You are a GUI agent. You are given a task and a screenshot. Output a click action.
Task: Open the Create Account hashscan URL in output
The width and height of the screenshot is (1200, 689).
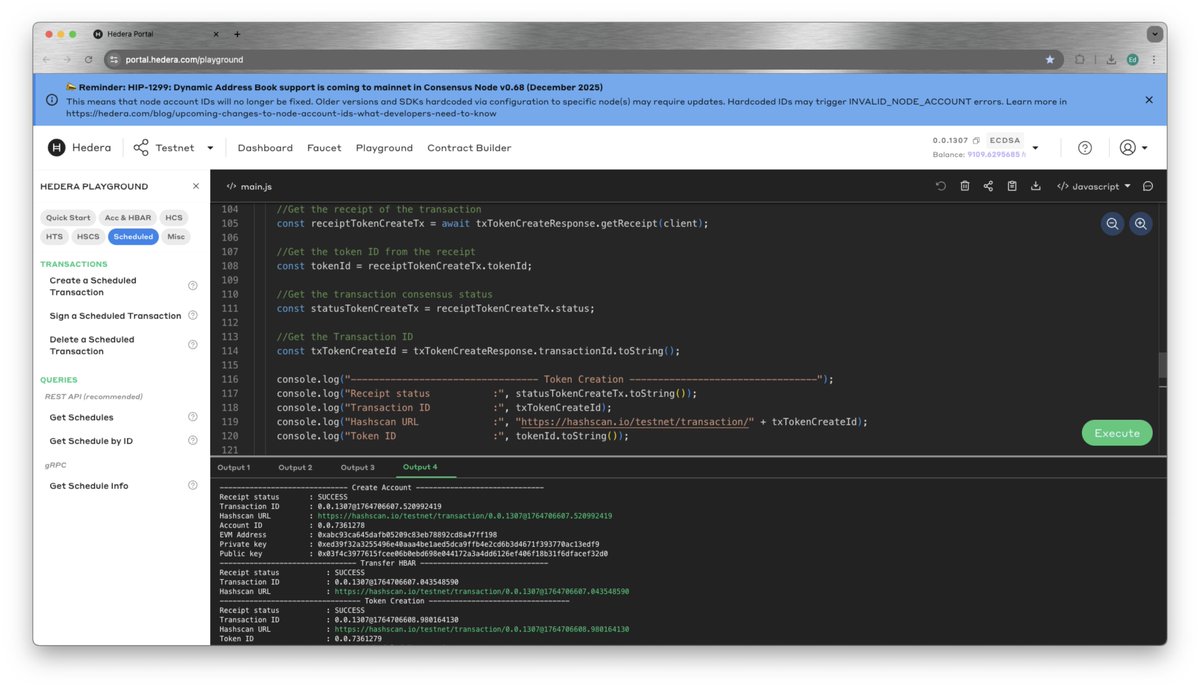[x=465, y=516]
